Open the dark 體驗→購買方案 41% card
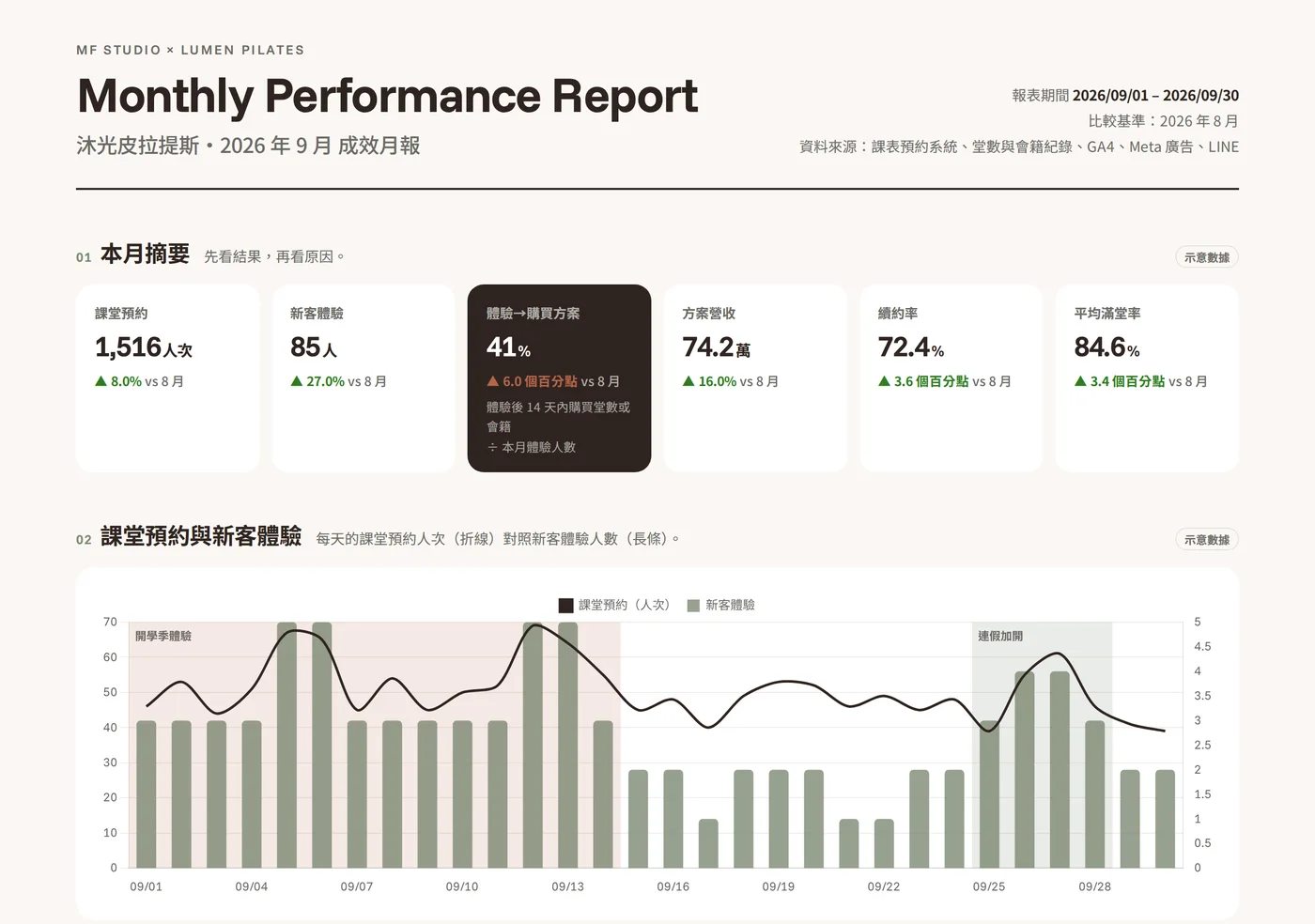Viewport: 1315px width, 924px height. click(x=559, y=378)
